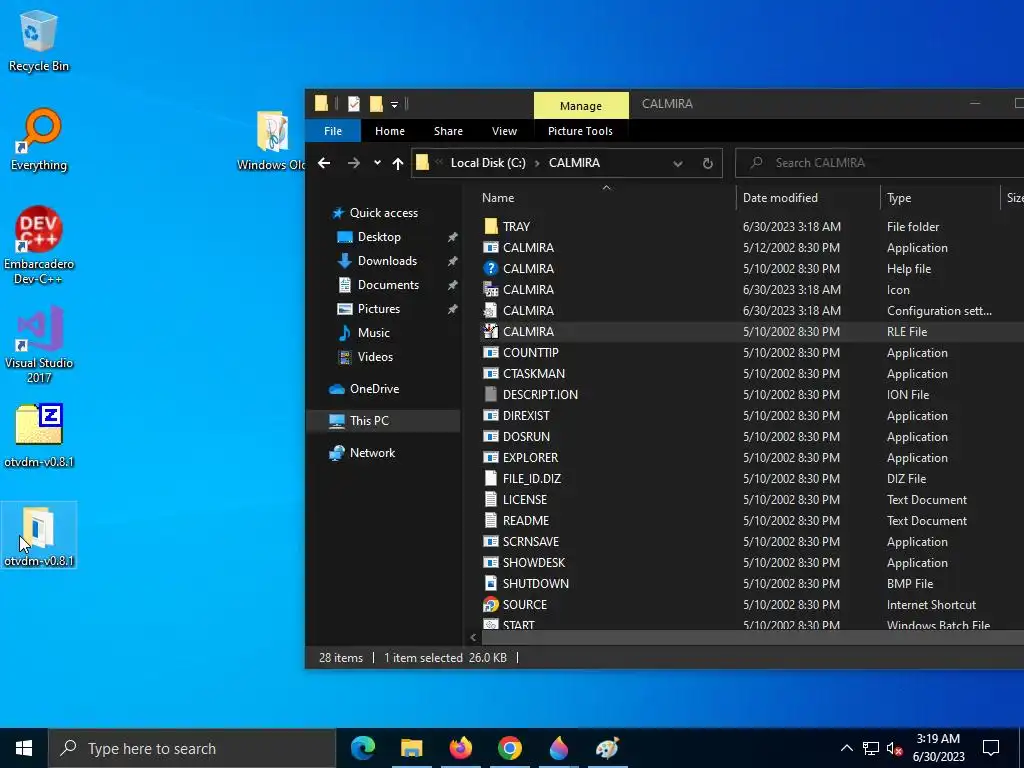Launch Microsoft Edge from taskbar

coord(362,748)
